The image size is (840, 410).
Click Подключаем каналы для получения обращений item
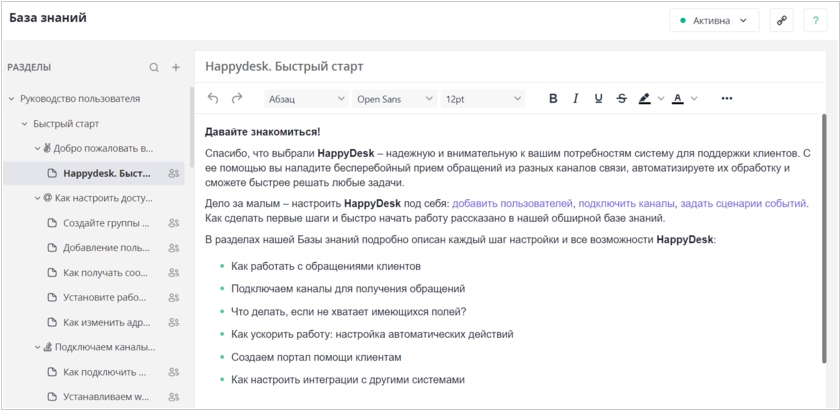tap(348, 289)
